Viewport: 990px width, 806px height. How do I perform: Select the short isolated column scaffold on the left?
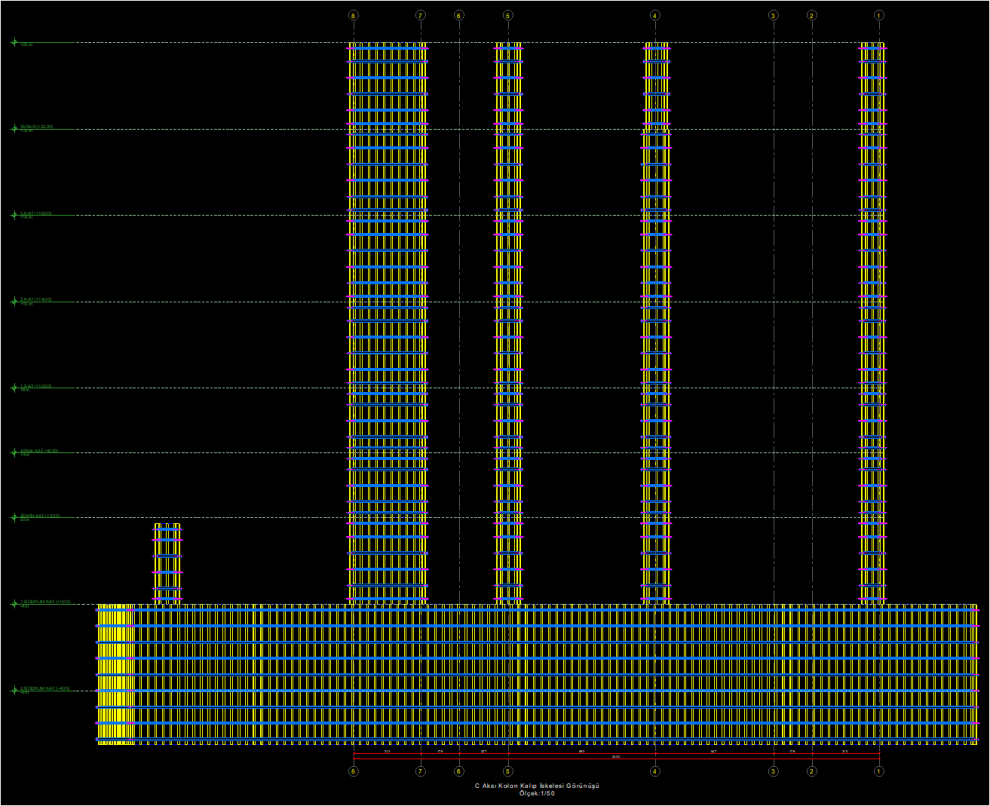167,562
